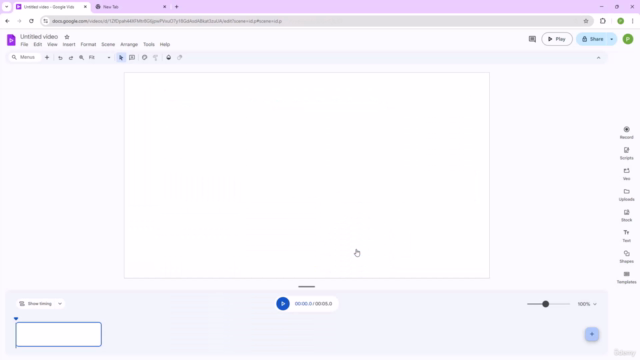
Task: Search the Menus field
Action: pos(24,58)
